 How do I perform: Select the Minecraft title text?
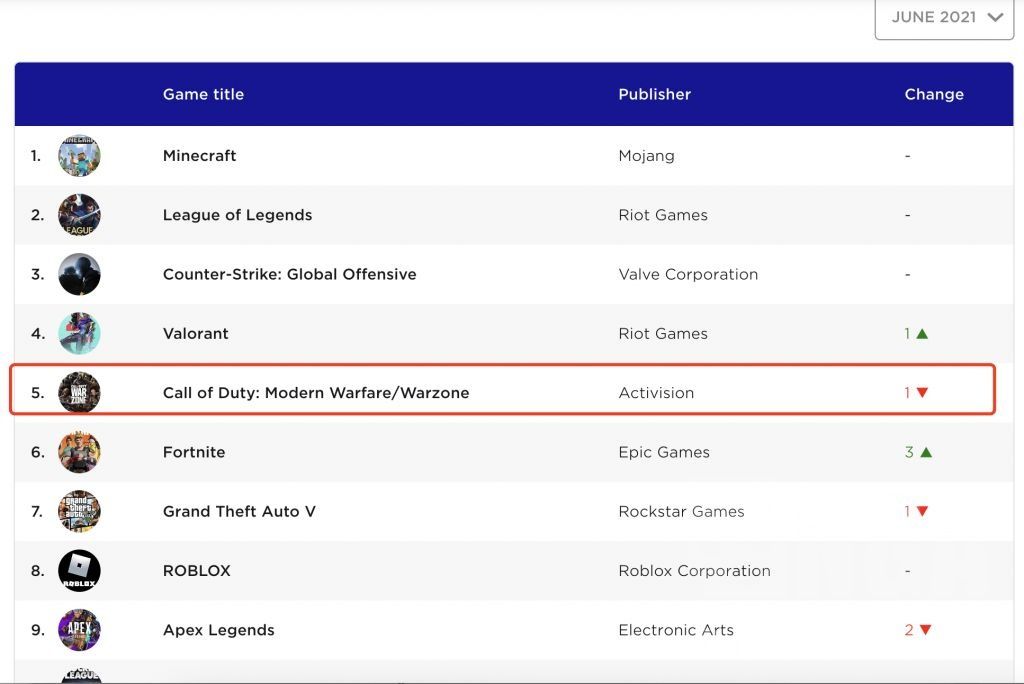[x=199, y=155]
